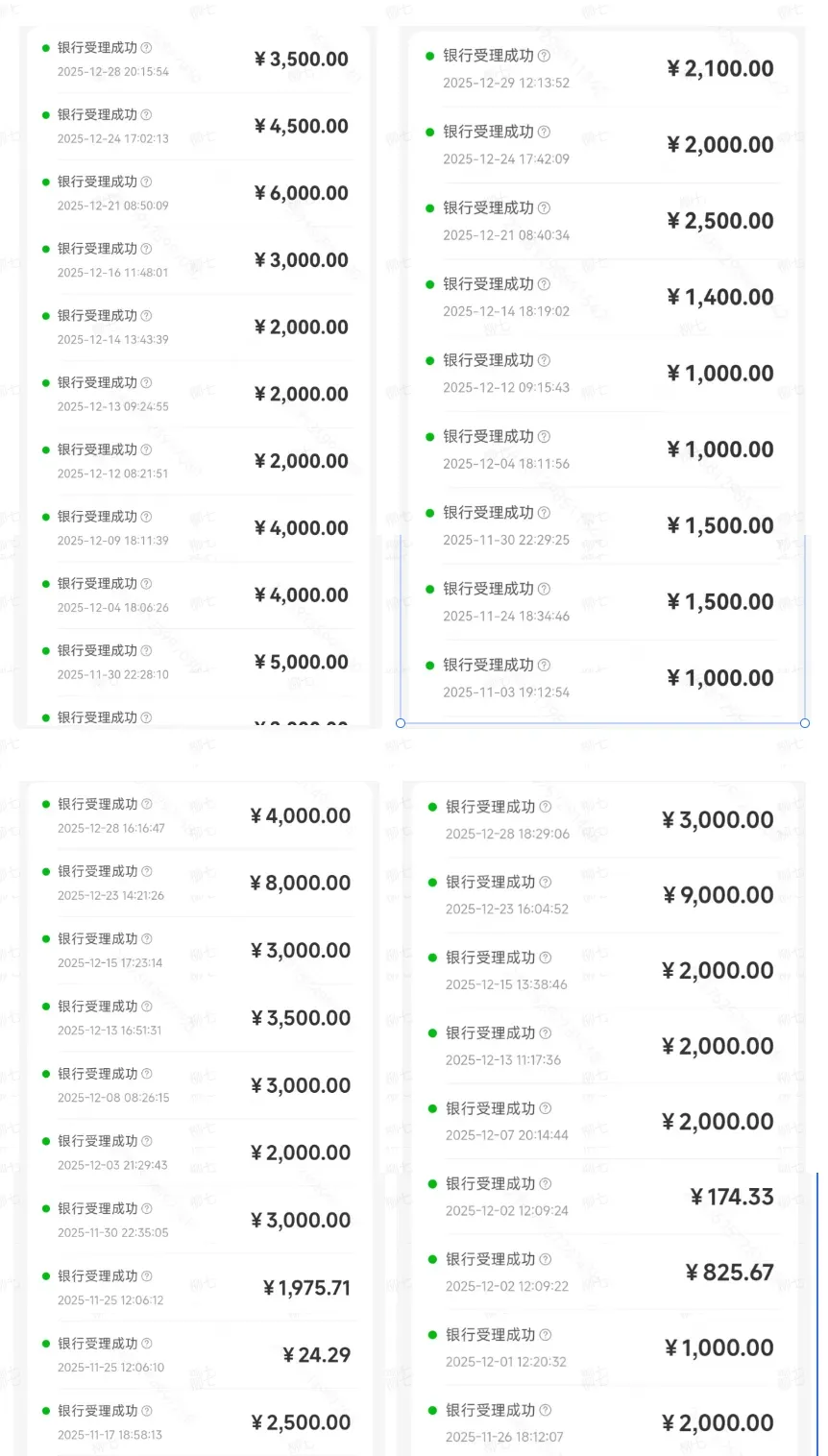Viewport: 828px width, 1456px height.
Task: Click question mark icon on ¥24.29 row
Action: coord(147,1343)
